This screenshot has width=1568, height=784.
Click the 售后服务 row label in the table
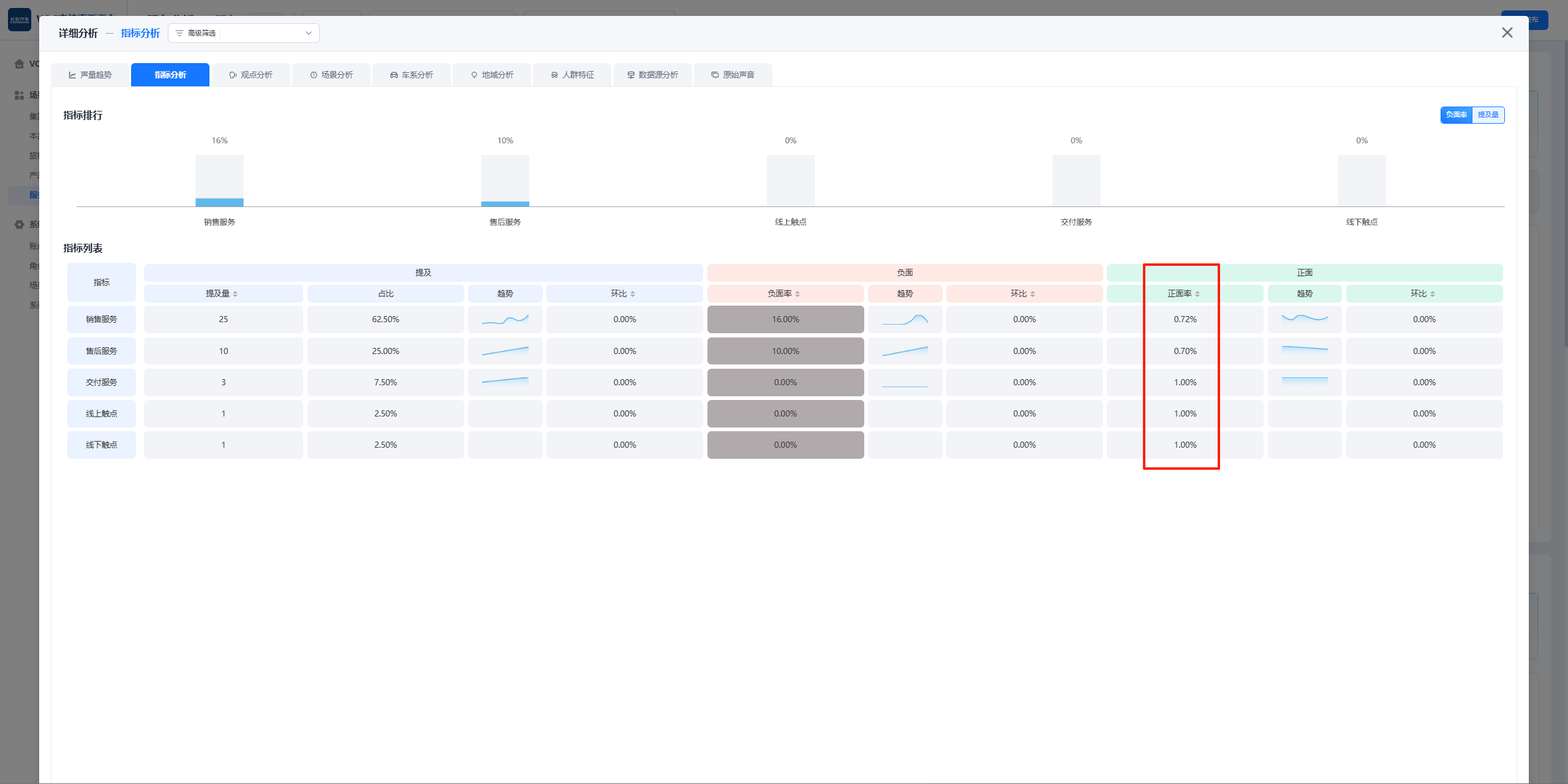coord(102,351)
